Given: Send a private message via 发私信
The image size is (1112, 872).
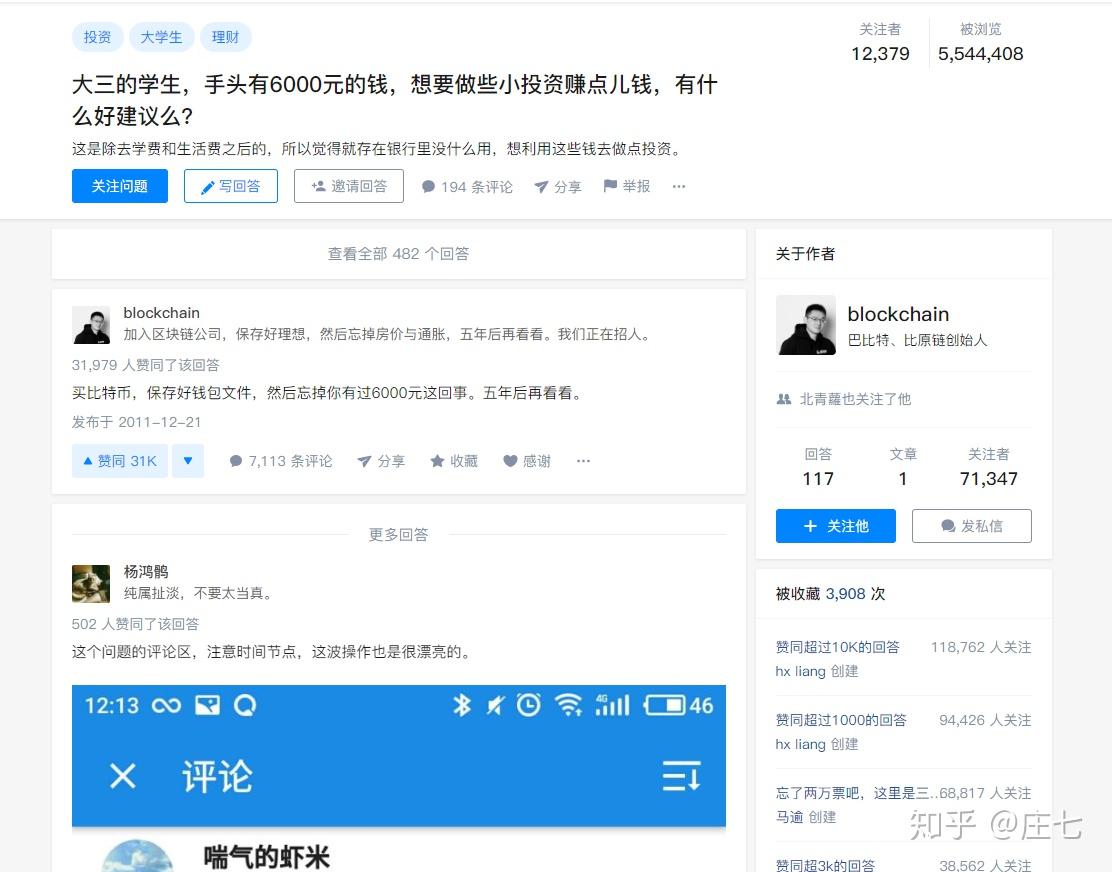Looking at the screenshot, I should point(971,525).
